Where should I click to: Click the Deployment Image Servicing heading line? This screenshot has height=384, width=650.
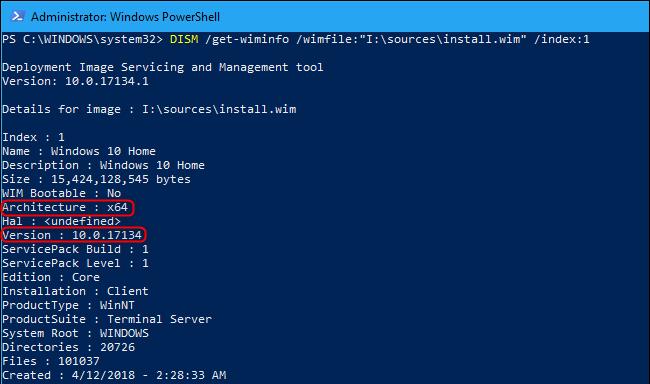[162, 67]
